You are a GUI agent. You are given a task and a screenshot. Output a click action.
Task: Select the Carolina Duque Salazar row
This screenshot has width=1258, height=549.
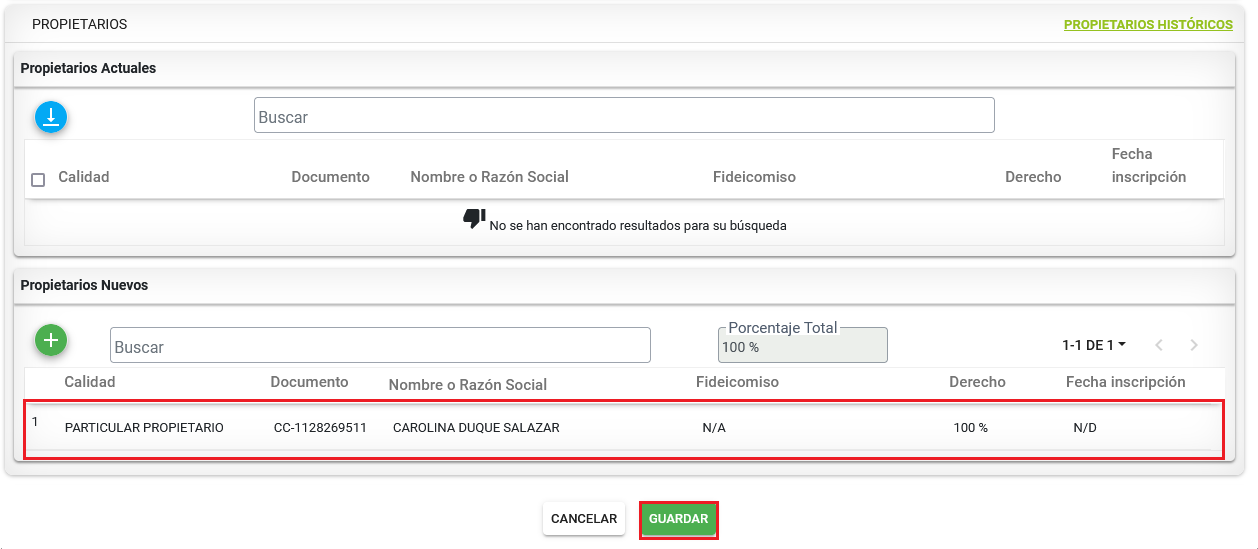point(624,429)
